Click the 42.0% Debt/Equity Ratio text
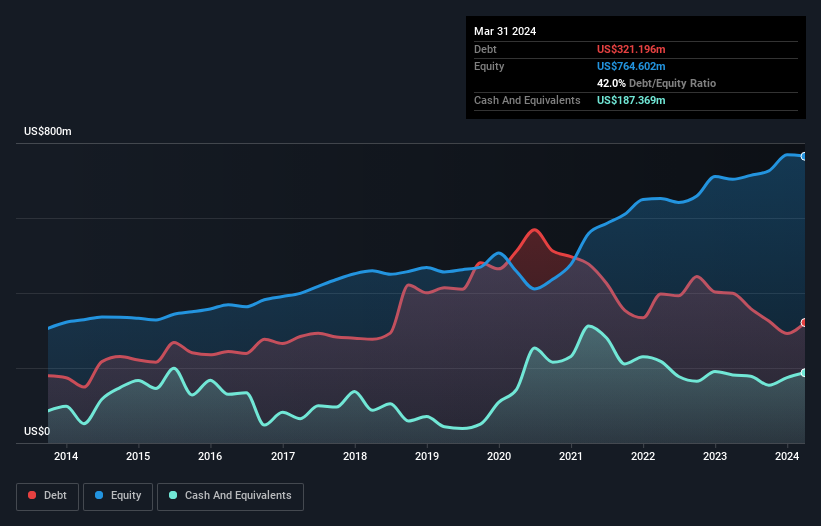The width and height of the screenshot is (821, 526). 656,83
